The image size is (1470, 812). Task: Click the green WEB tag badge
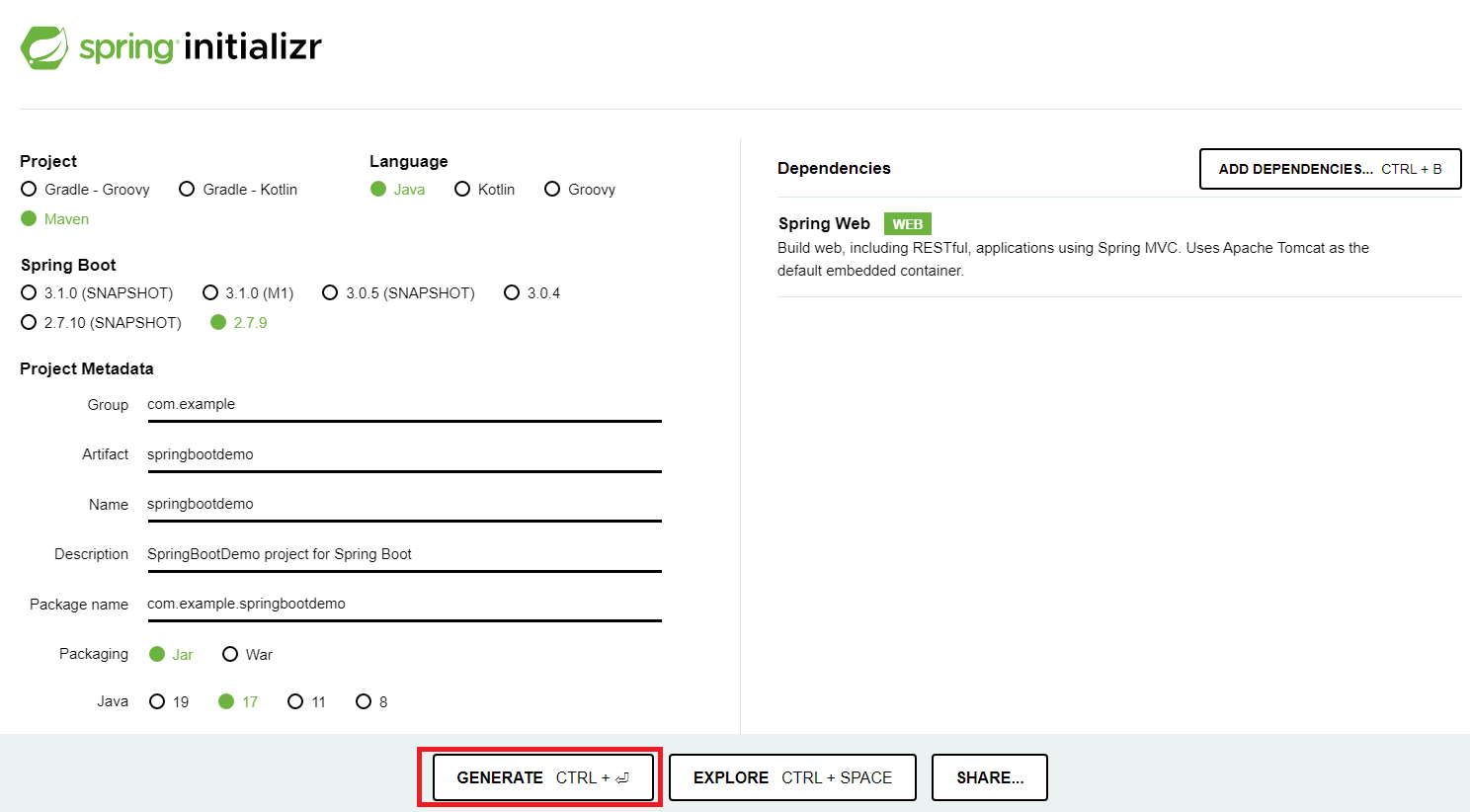pos(907,224)
